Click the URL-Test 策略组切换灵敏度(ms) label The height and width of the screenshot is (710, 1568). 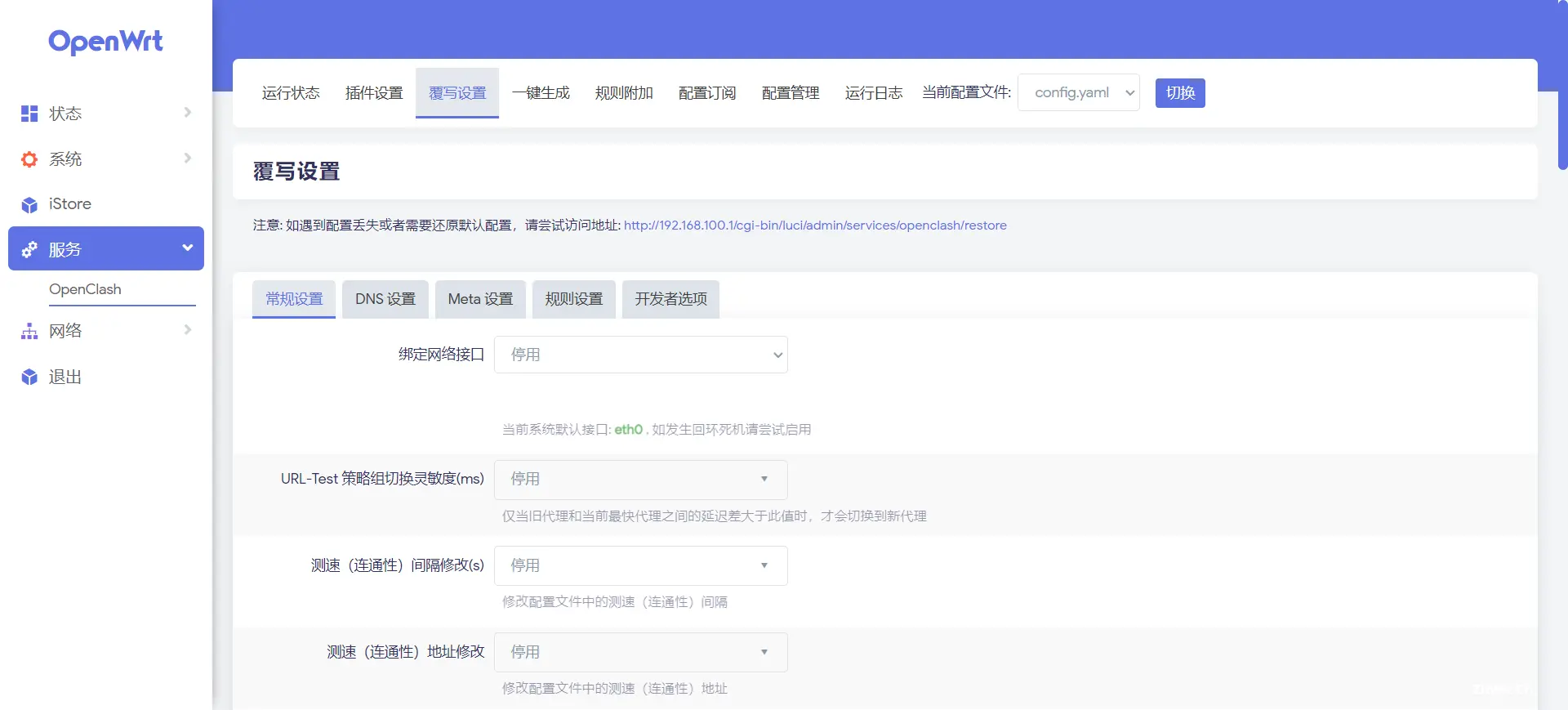coord(382,479)
